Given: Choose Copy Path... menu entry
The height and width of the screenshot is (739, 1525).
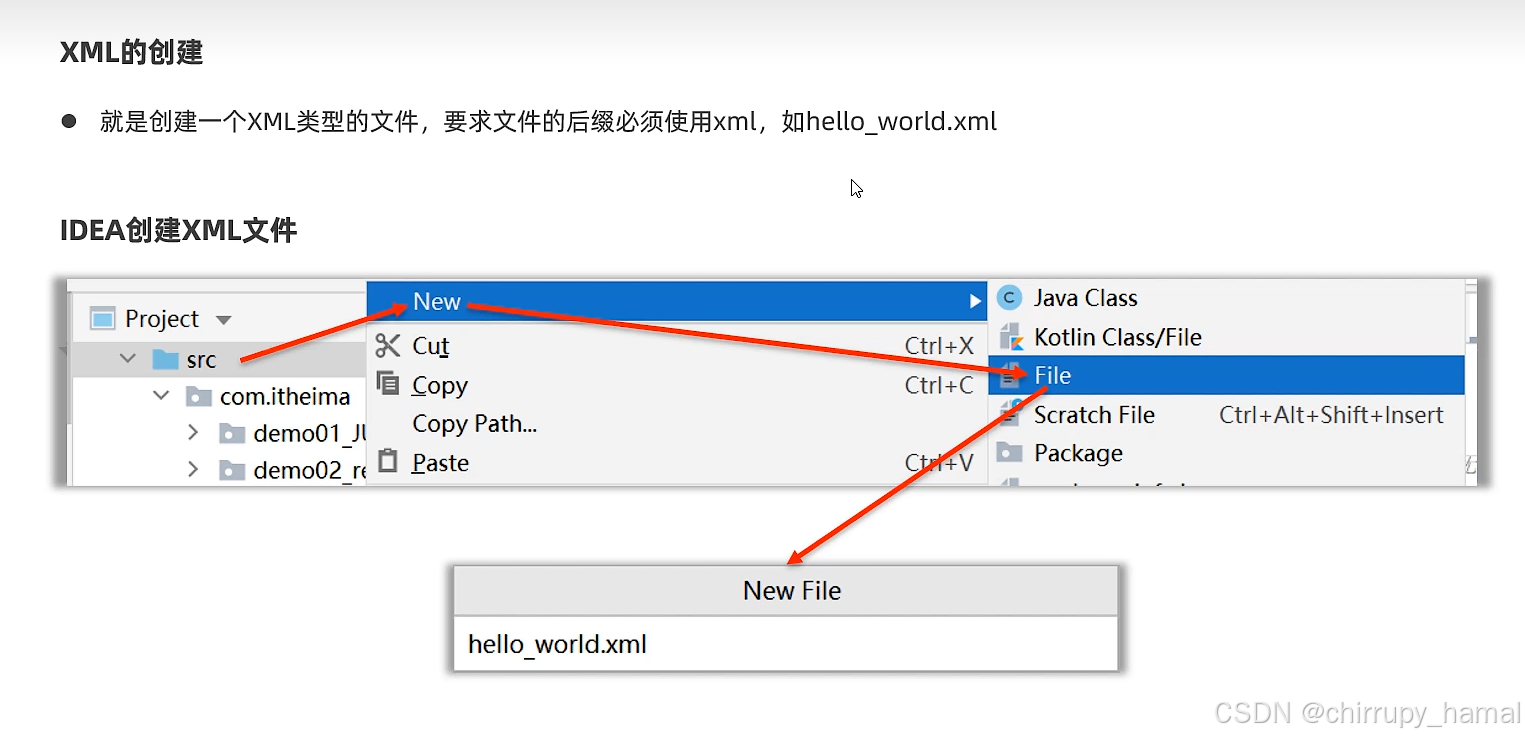Looking at the screenshot, I should pyautogui.click(x=677, y=423).
